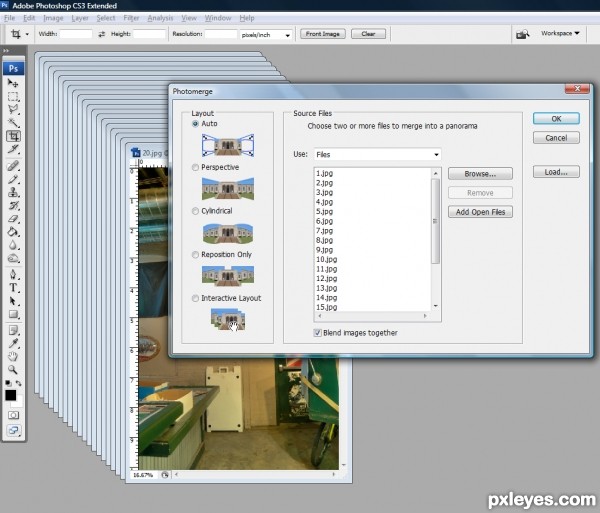Select the Rectangle shape tool
The height and width of the screenshot is (513, 600).
[x=13, y=314]
